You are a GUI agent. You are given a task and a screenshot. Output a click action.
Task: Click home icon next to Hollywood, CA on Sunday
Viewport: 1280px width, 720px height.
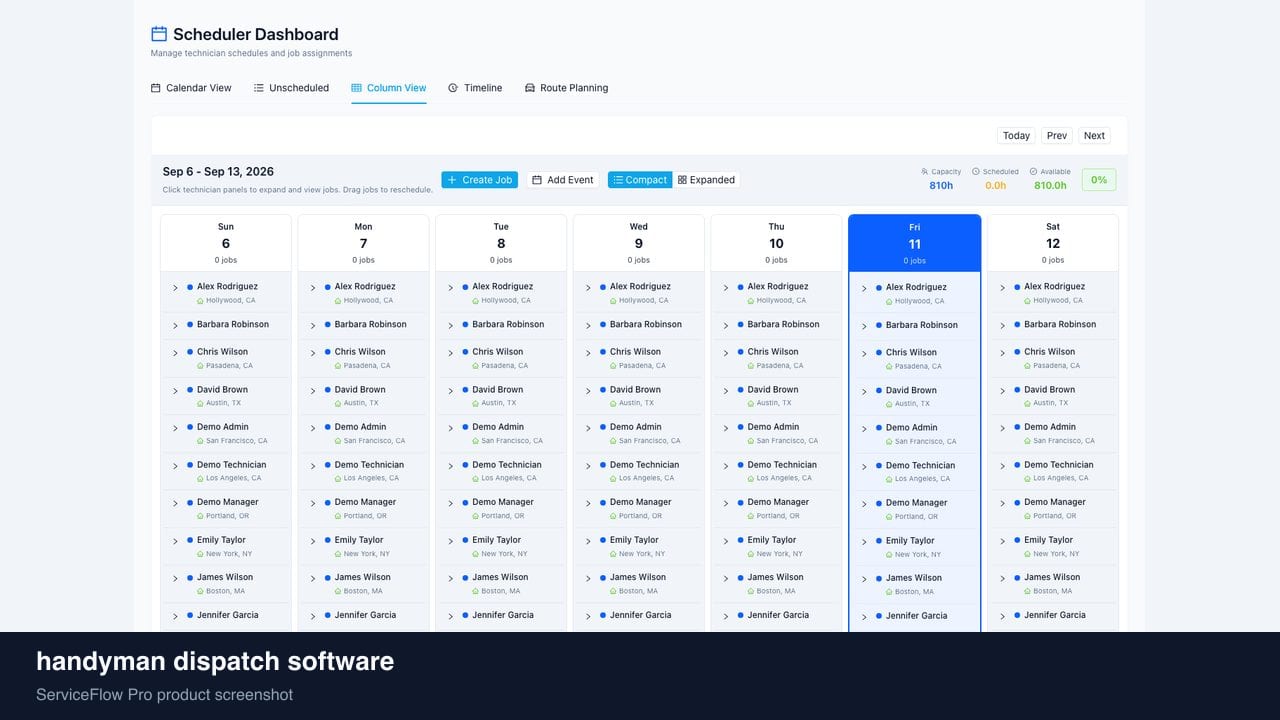tap(201, 300)
